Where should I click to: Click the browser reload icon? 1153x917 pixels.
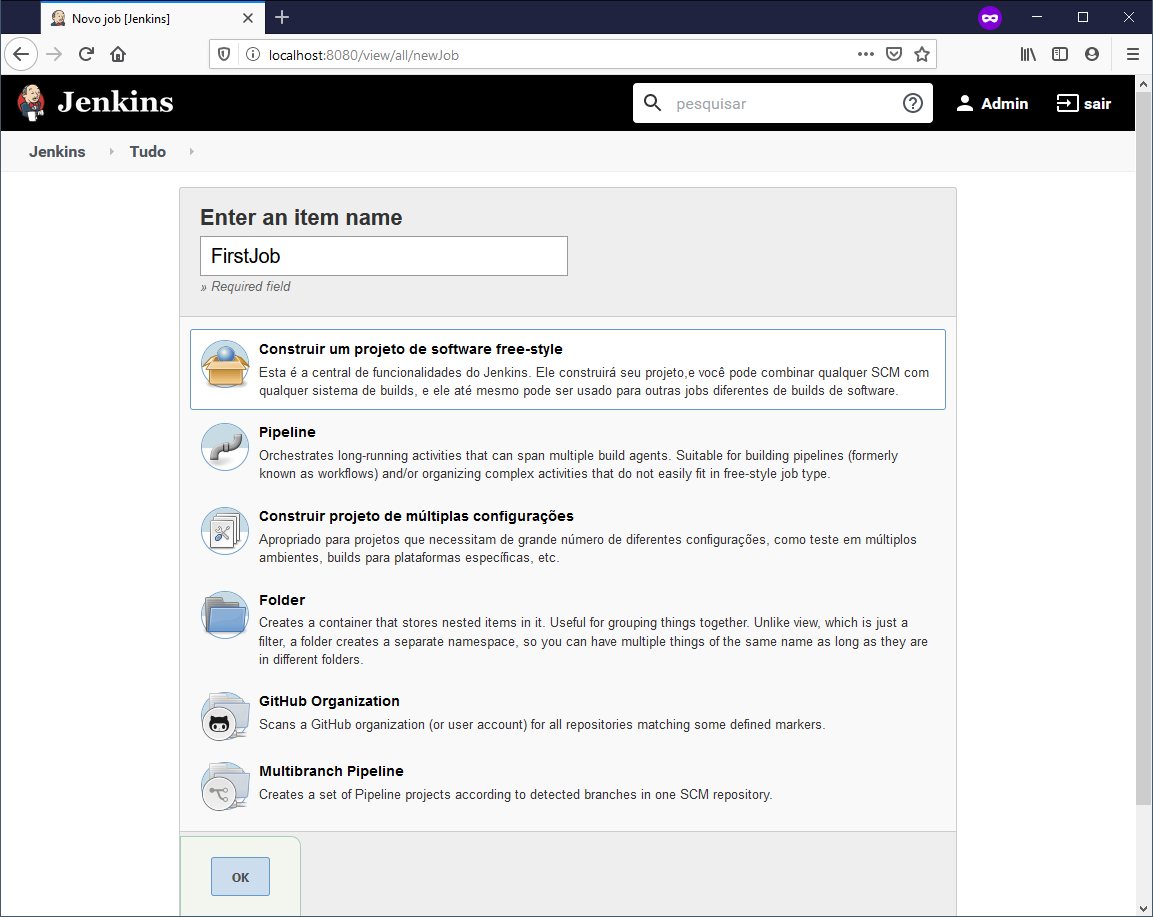[86, 54]
